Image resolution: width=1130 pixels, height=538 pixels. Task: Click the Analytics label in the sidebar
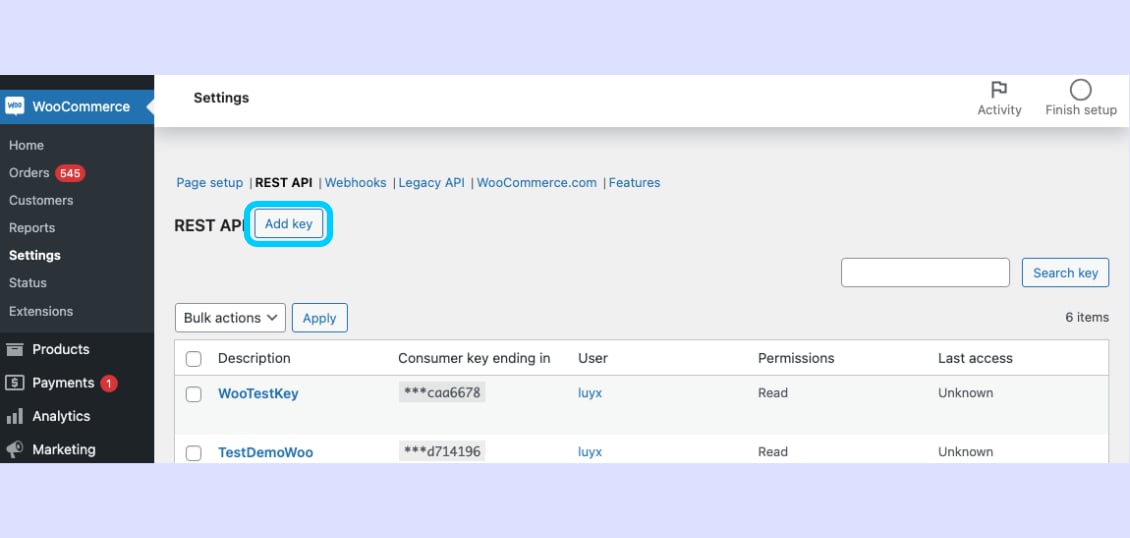click(x=61, y=416)
